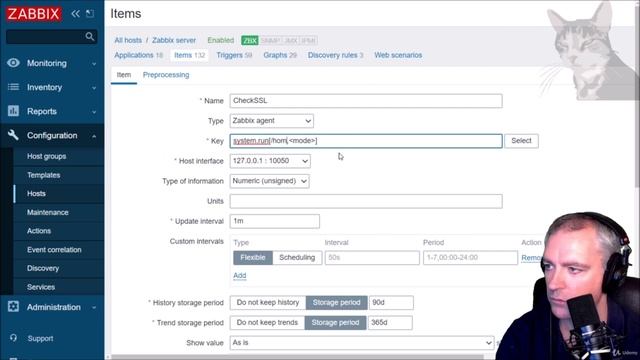
Task: Click the Reports chart icon
Action: point(13,111)
